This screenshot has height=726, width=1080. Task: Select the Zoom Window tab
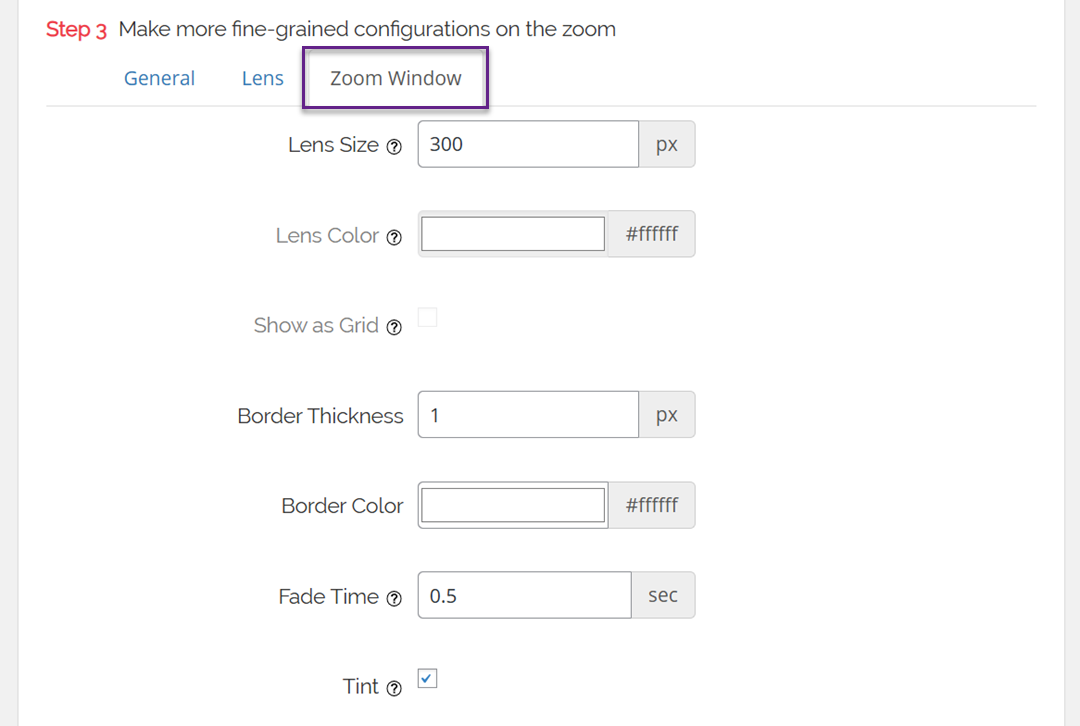(x=396, y=78)
